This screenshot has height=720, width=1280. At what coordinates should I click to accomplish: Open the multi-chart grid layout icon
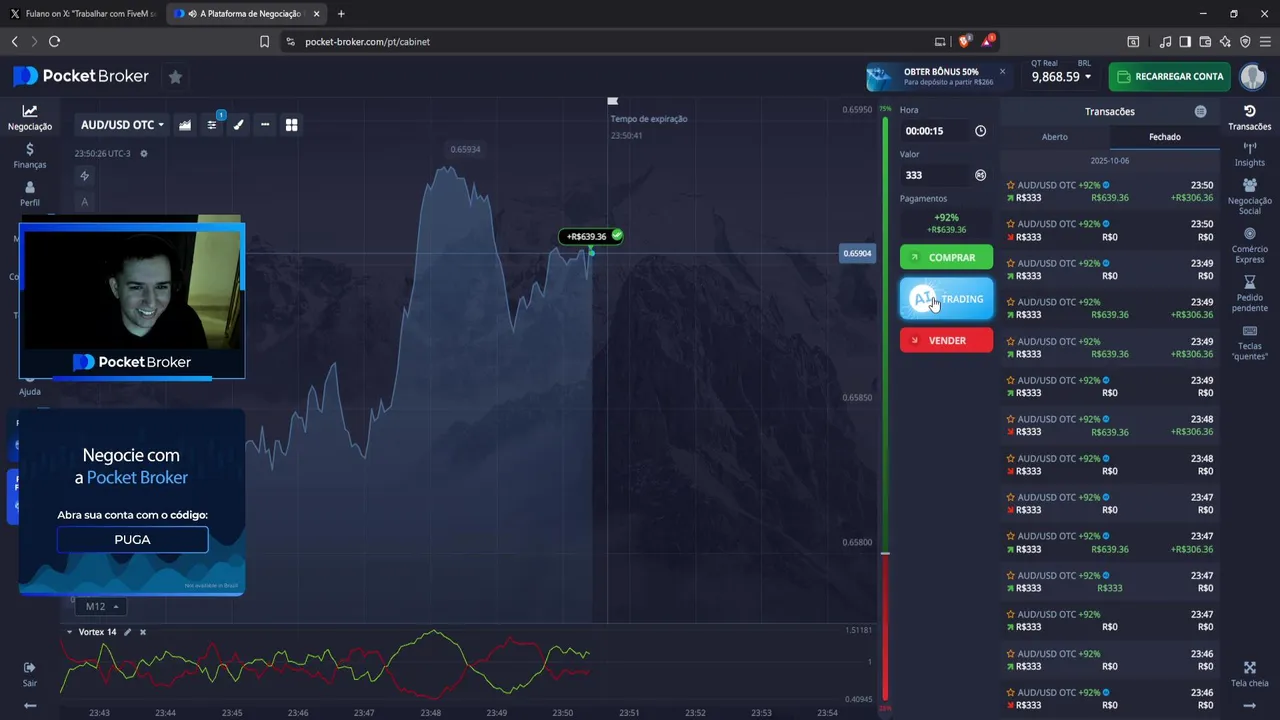point(291,125)
